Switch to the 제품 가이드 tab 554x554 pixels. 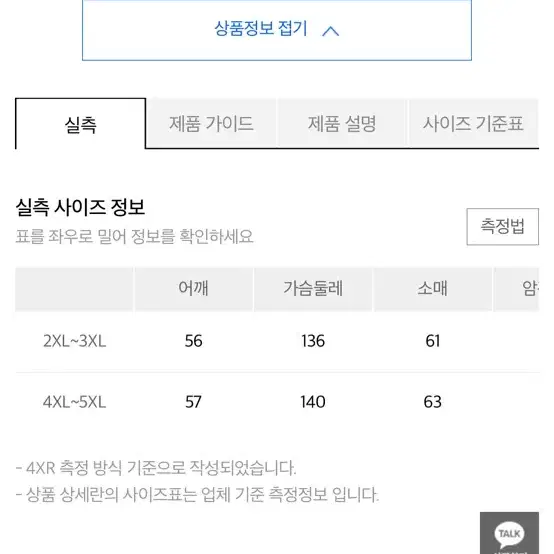tap(211, 124)
